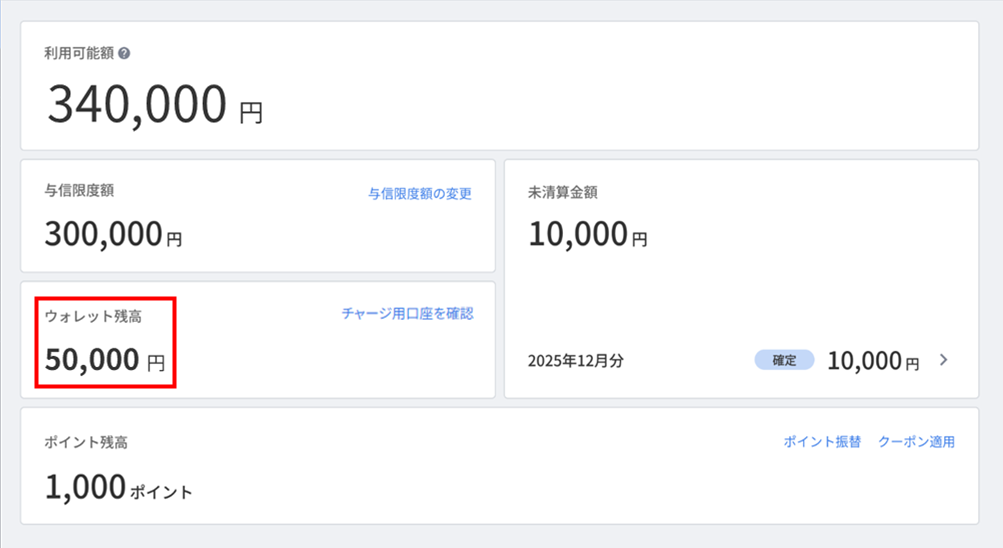Click the チャージ用口座を確認 link
Viewport: 1003px width, 548px height.
(407, 313)
